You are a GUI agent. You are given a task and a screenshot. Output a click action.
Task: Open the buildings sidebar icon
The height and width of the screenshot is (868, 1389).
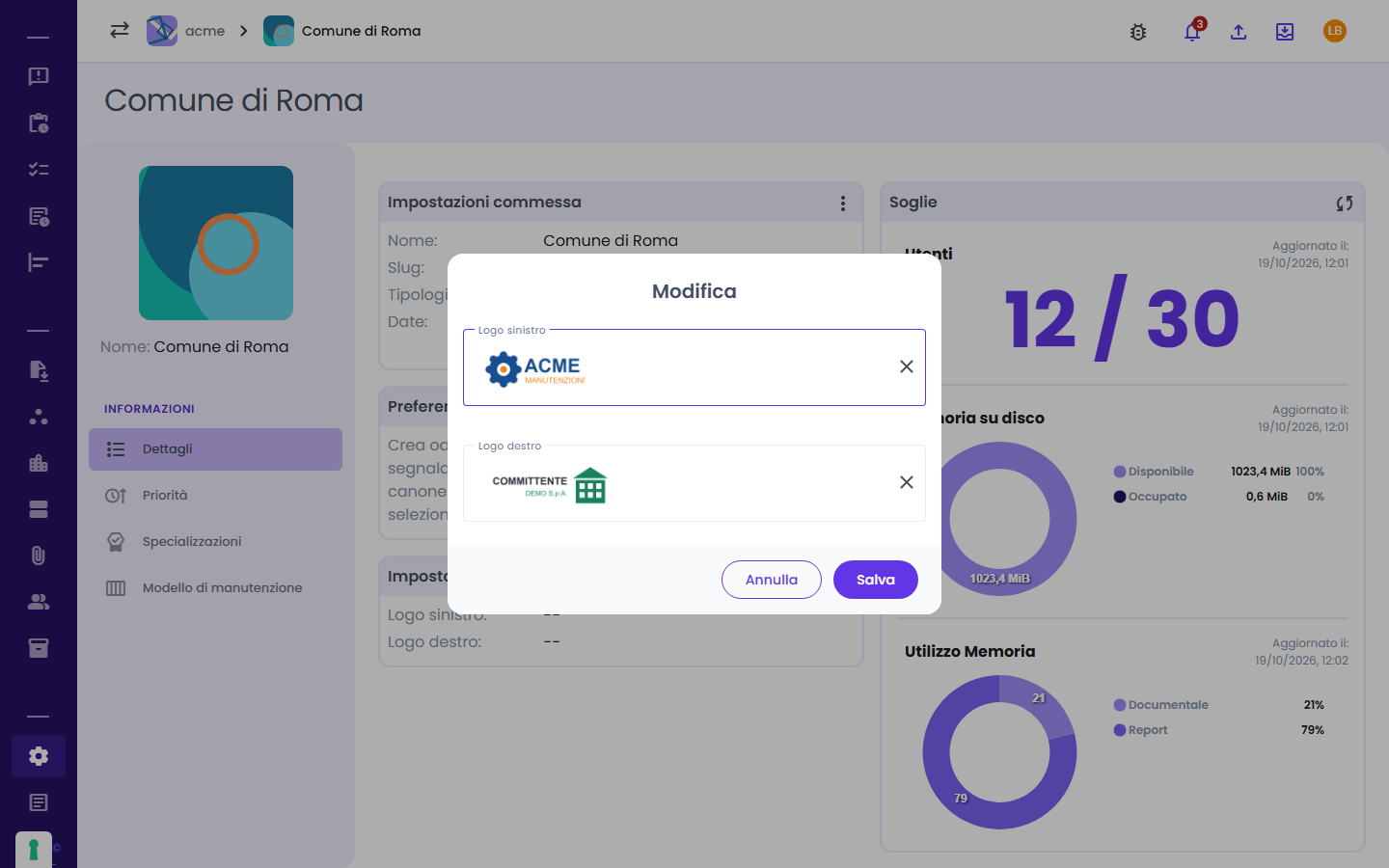click(39, 463)
